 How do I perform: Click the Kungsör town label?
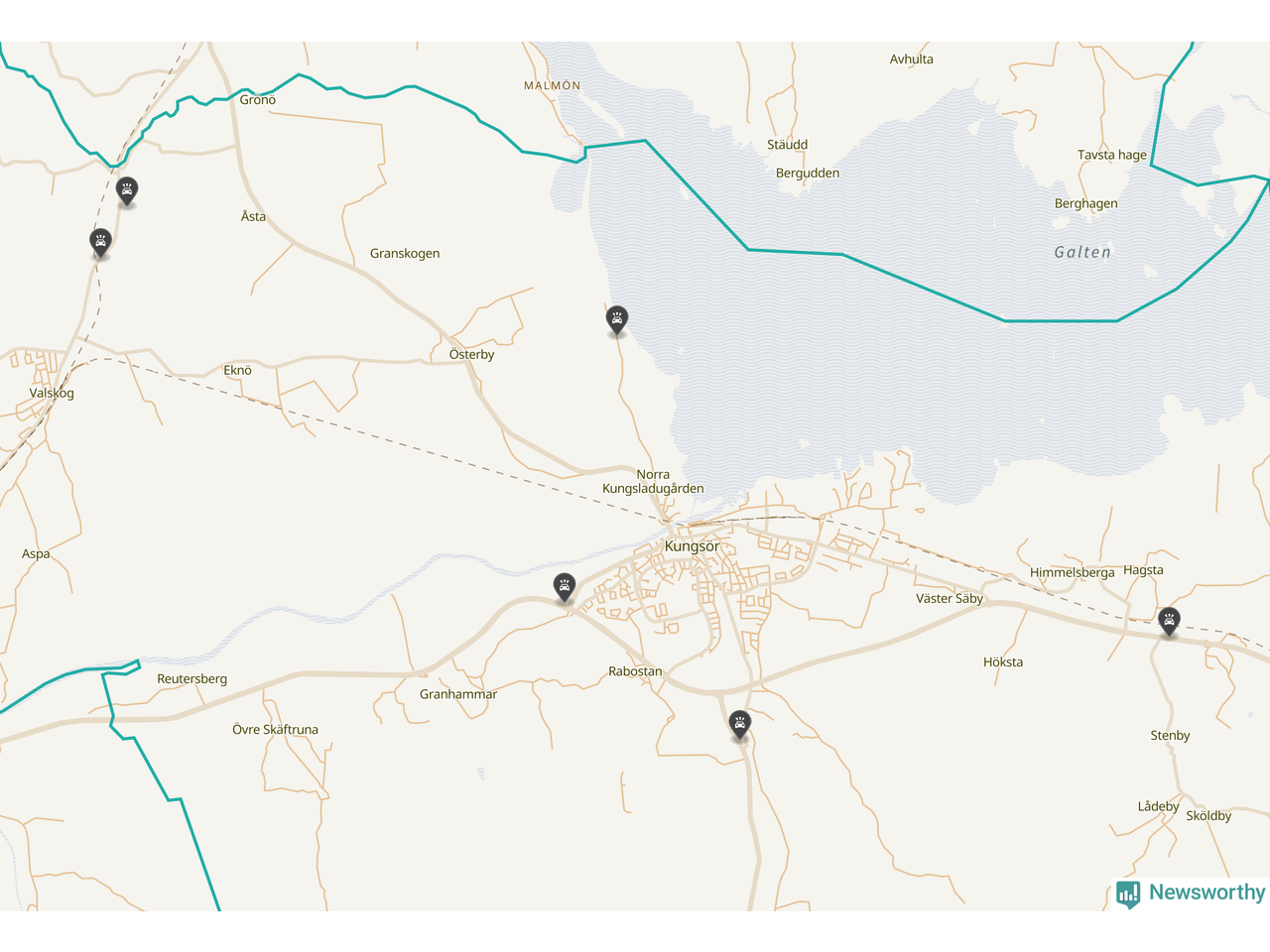click(x=692, y=546)
